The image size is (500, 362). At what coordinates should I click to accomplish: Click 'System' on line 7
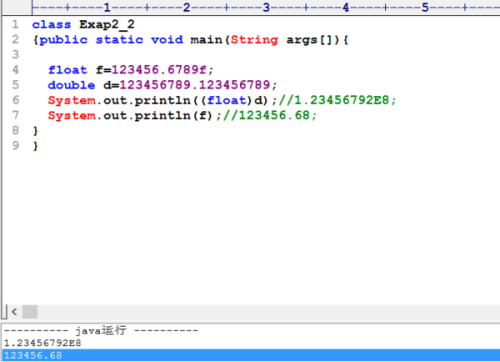[72, 116]
